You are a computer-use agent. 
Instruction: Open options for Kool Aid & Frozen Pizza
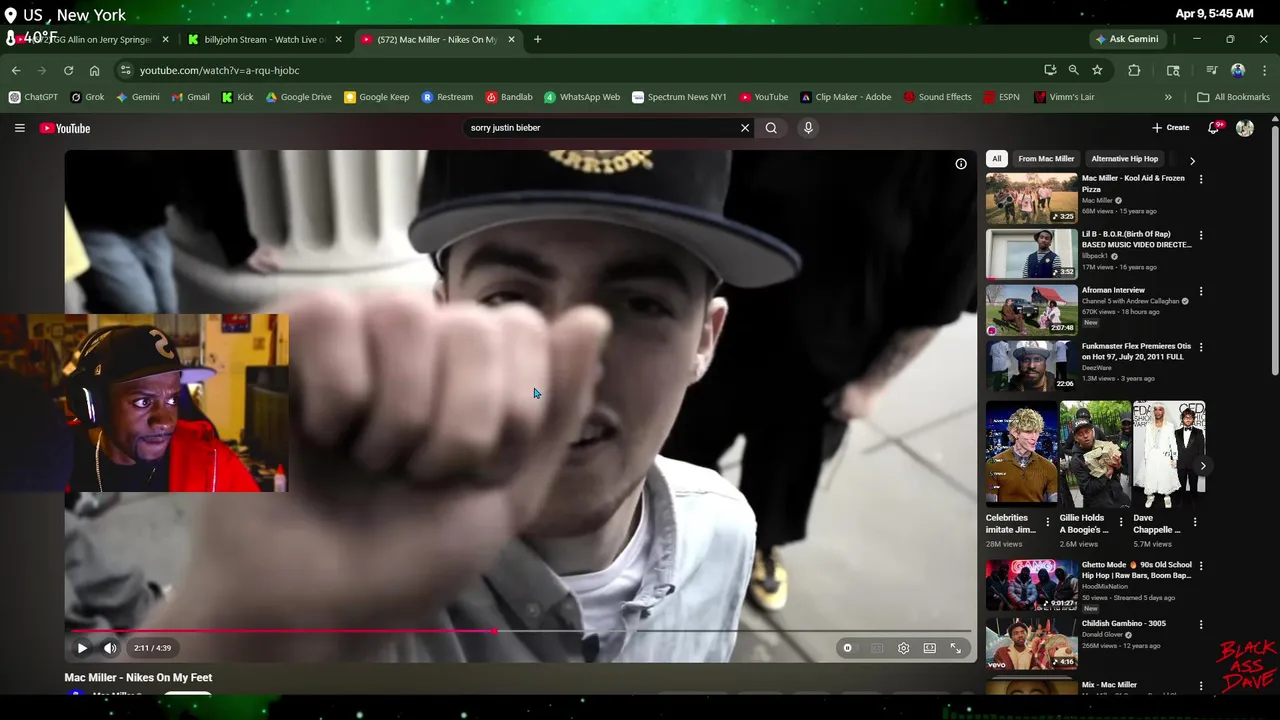point(1201,179)
